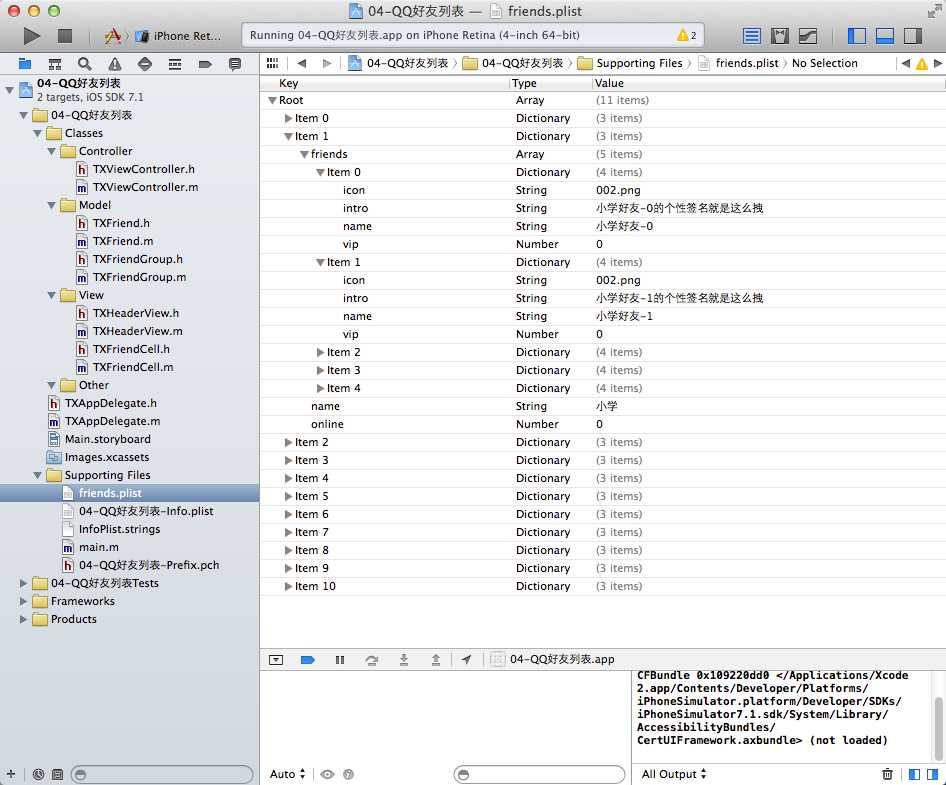The image size is (946, 785).
Task: Toggle the breakpoints activation icon
Action: pyautogui.click(x=308, y=659)
